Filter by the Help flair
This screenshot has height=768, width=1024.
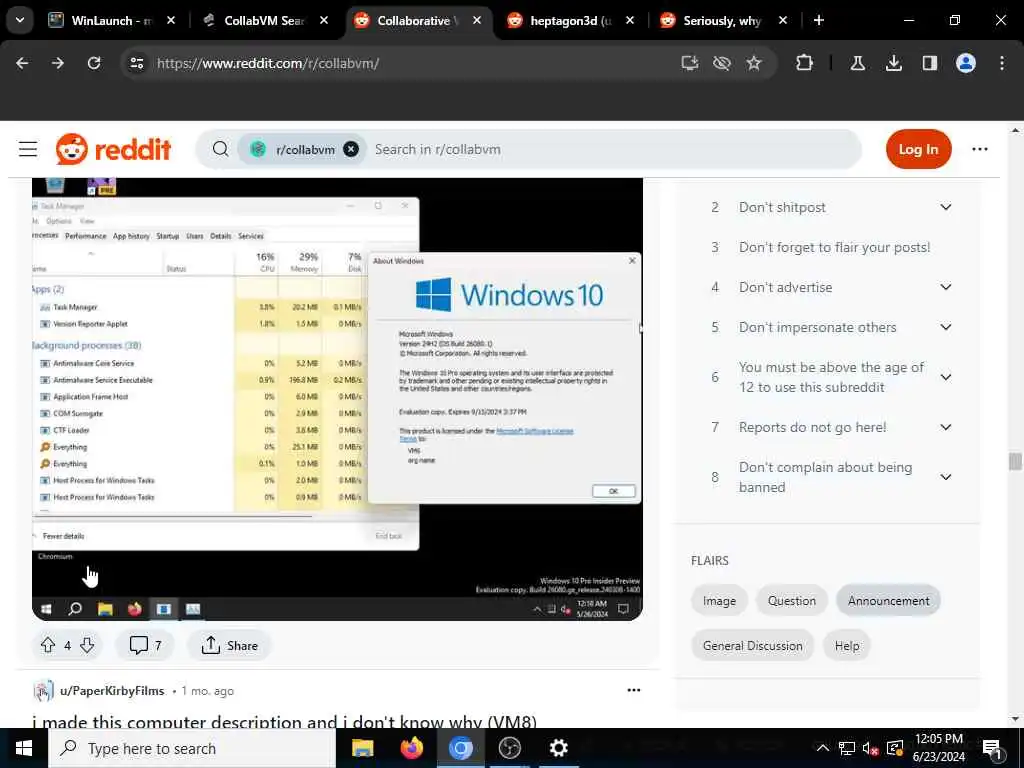pos(846,645)
